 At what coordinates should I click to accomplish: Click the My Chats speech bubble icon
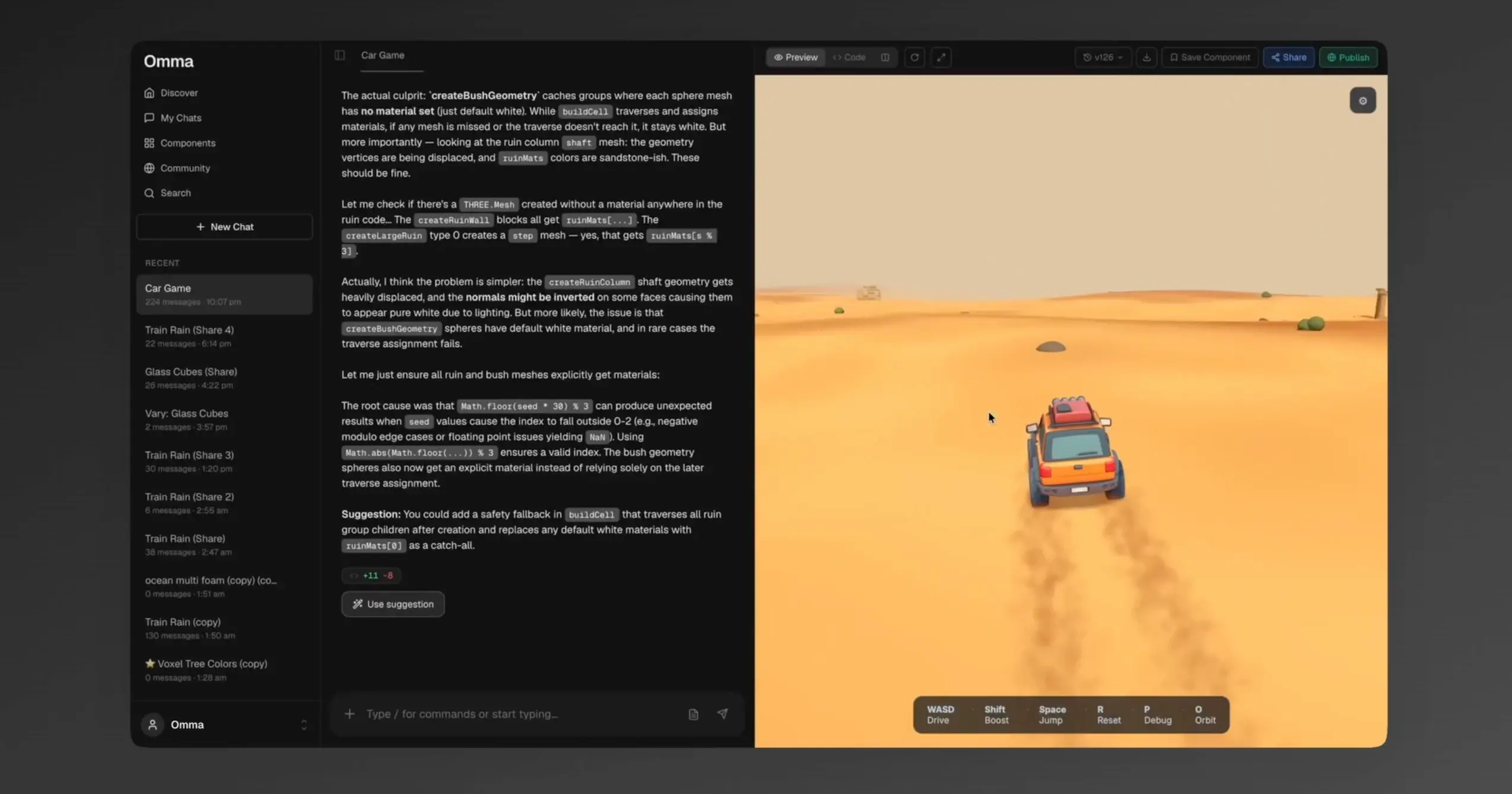pyautogui.click(x=149, y=117)
